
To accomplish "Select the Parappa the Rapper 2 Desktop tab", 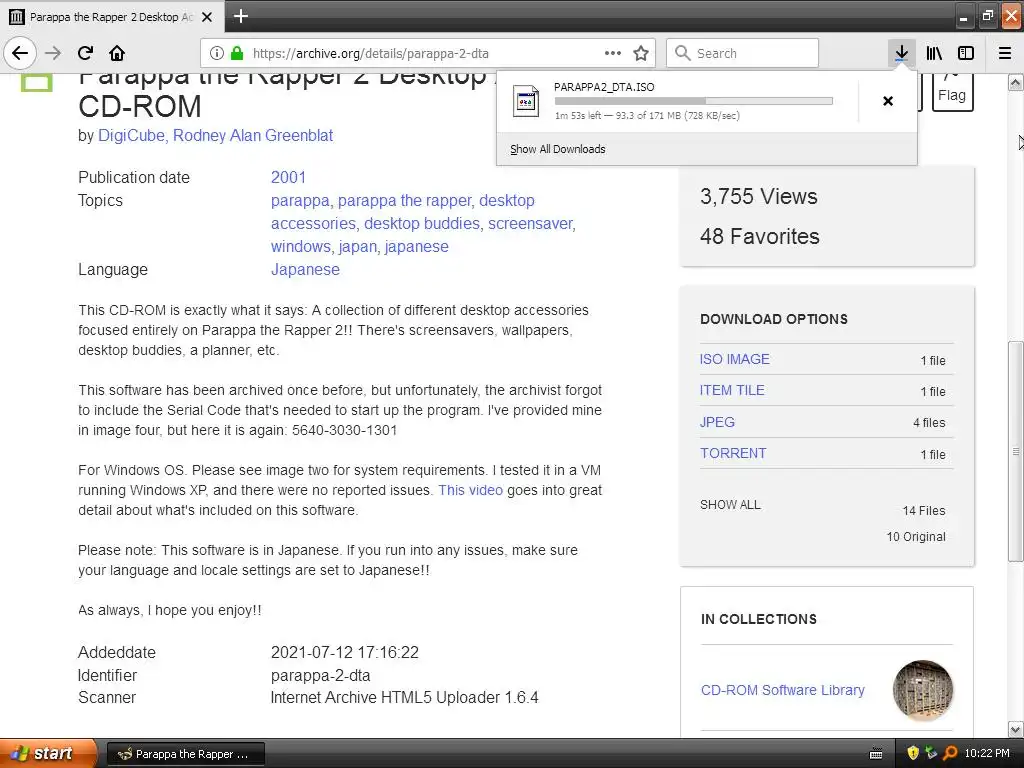I will point(112,17).
